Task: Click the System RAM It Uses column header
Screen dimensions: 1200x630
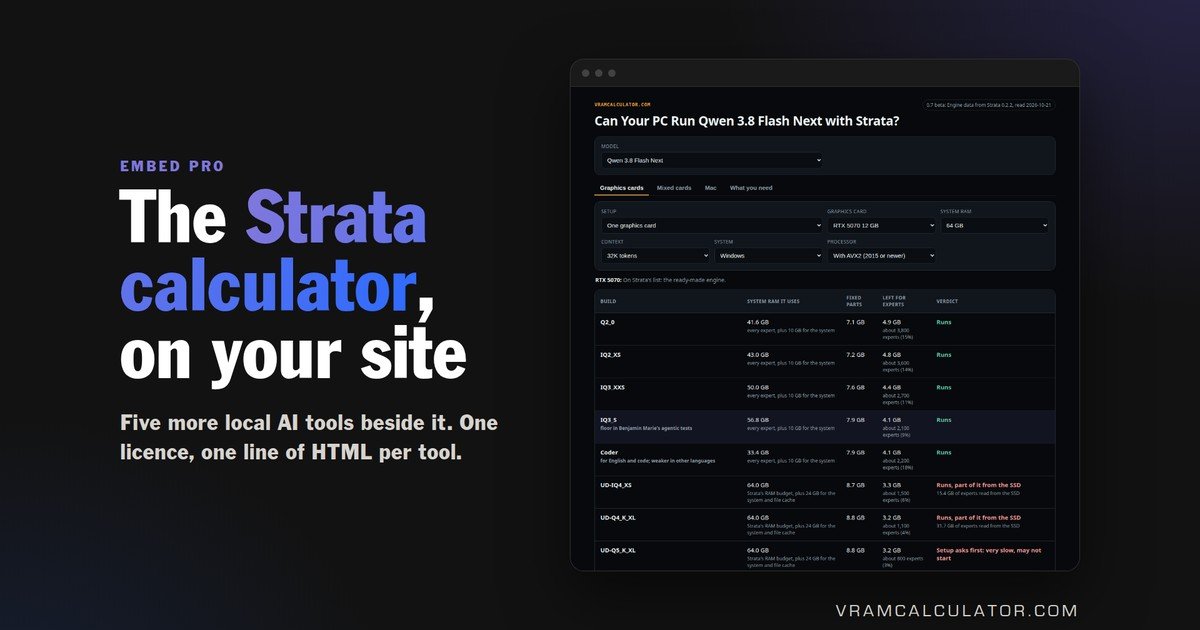Action: point(774,301)
